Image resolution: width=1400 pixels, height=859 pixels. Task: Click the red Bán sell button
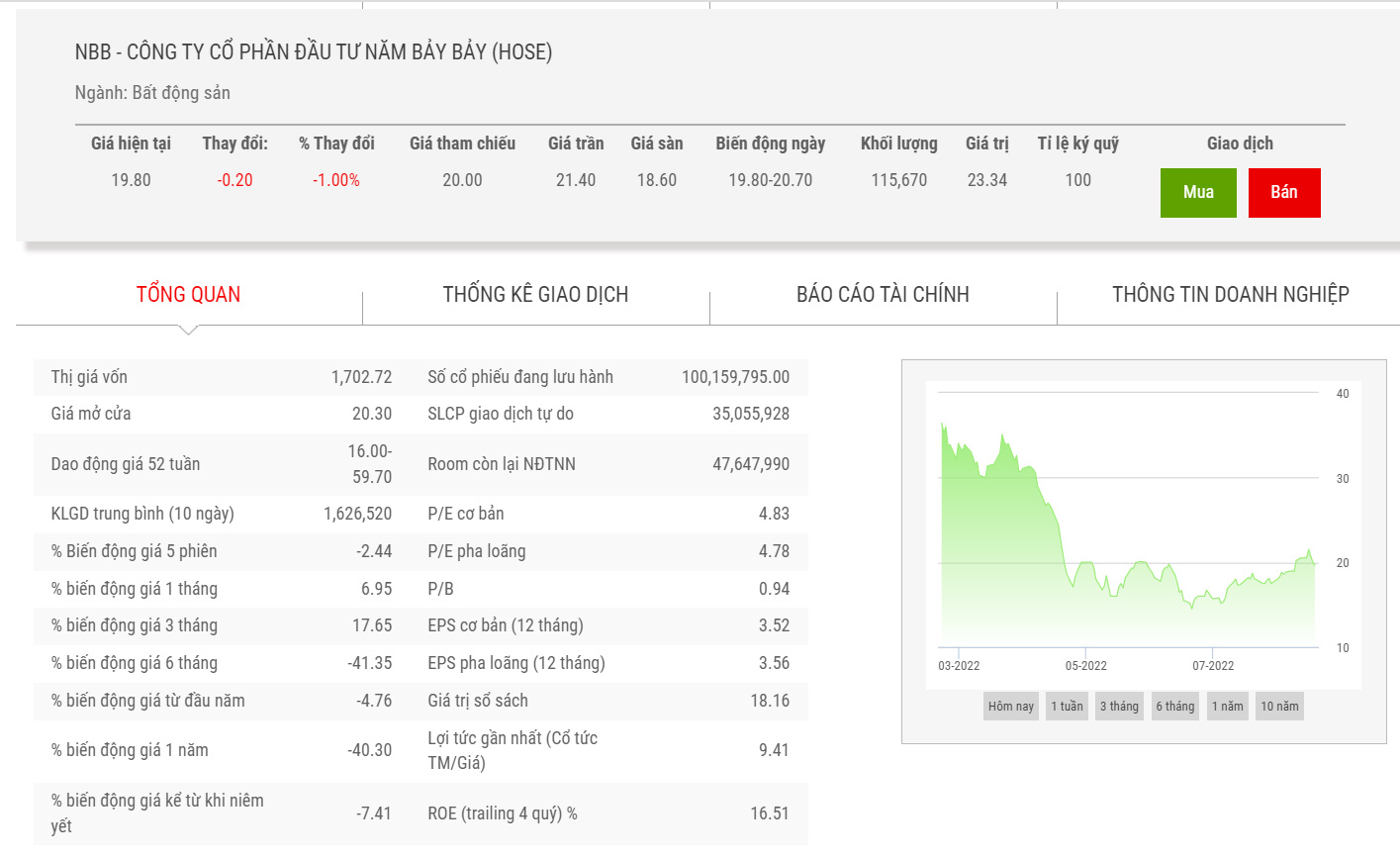[1283, 192]
